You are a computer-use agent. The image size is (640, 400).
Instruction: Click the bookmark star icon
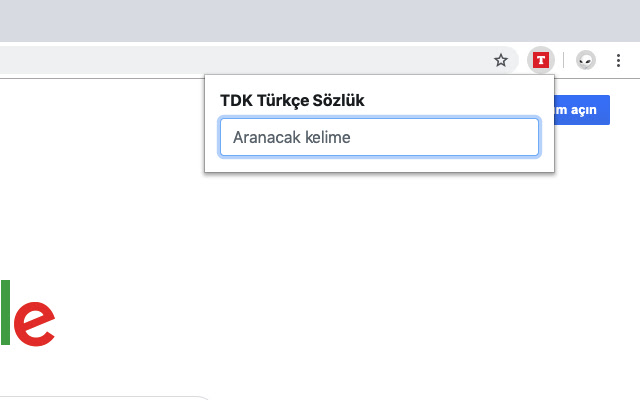[x=501, y=60]
